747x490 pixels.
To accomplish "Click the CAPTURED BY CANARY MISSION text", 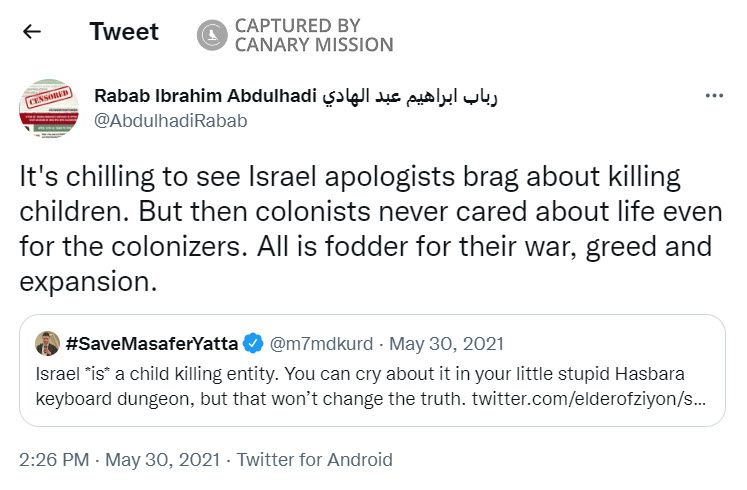I will point(313,35).
